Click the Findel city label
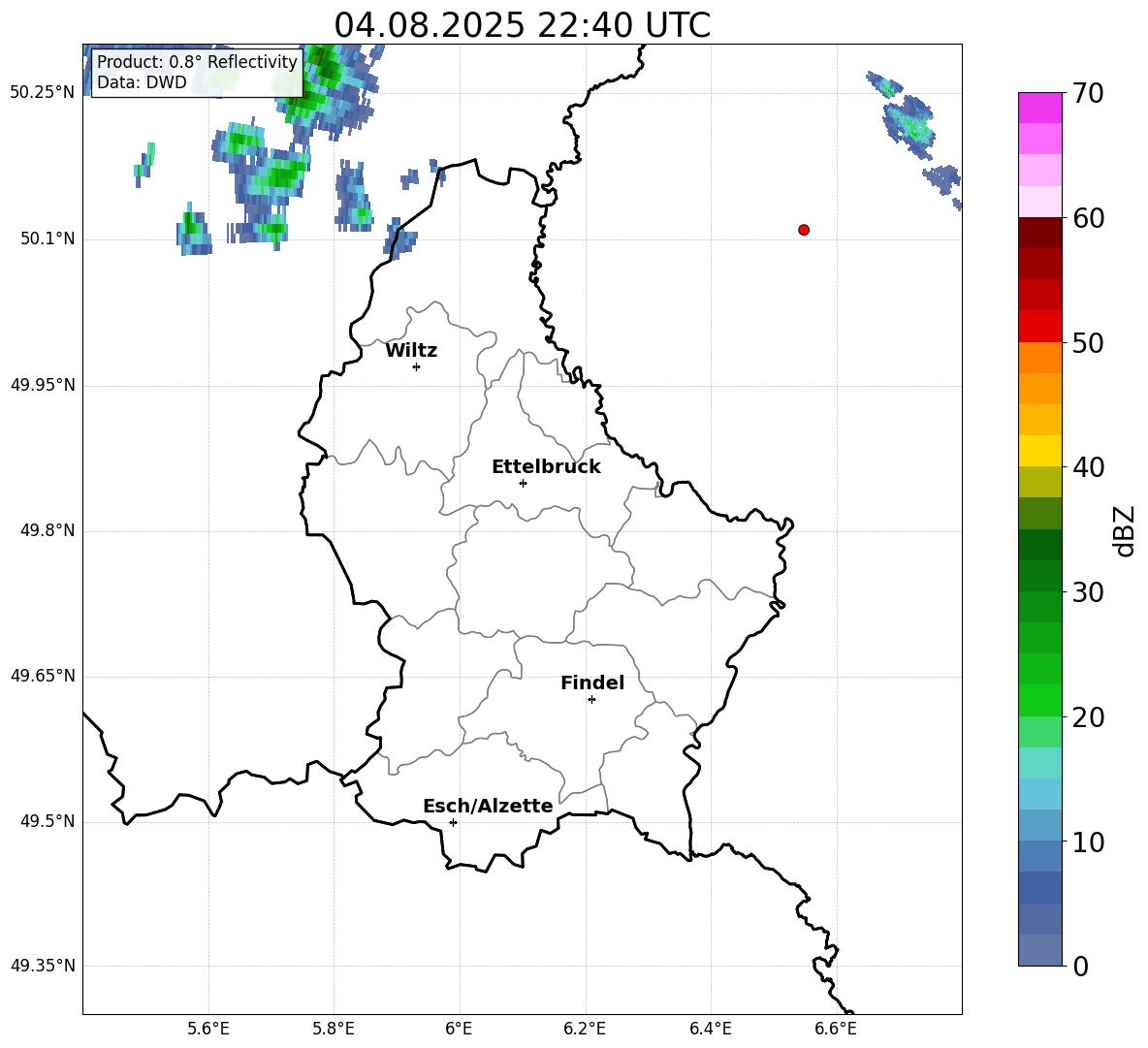This screenshot has height=1048, width=1148. click(x=592, y=683)
